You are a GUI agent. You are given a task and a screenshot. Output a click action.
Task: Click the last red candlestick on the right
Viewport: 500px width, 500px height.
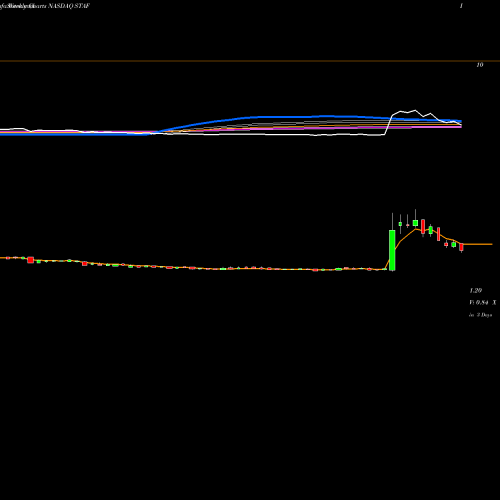(461, 247)
